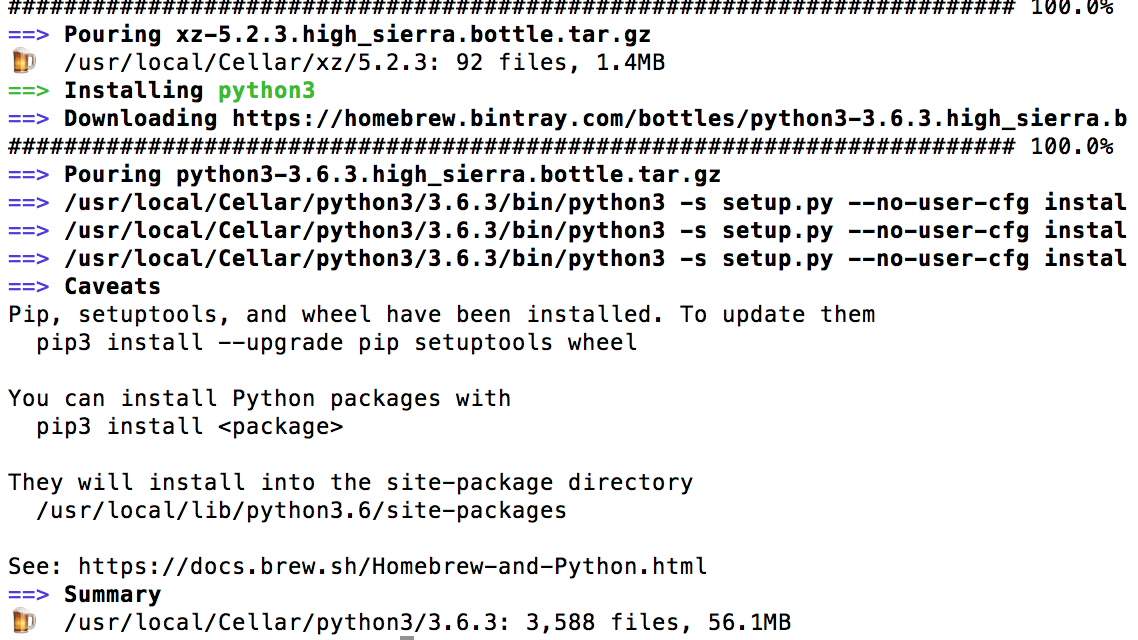Image resolution: width=1138 pixels, height=640 pixels.
Task: Click the /usr/local/Cellar/xz/5.2.3 path text
Action: tap(252, 63)
